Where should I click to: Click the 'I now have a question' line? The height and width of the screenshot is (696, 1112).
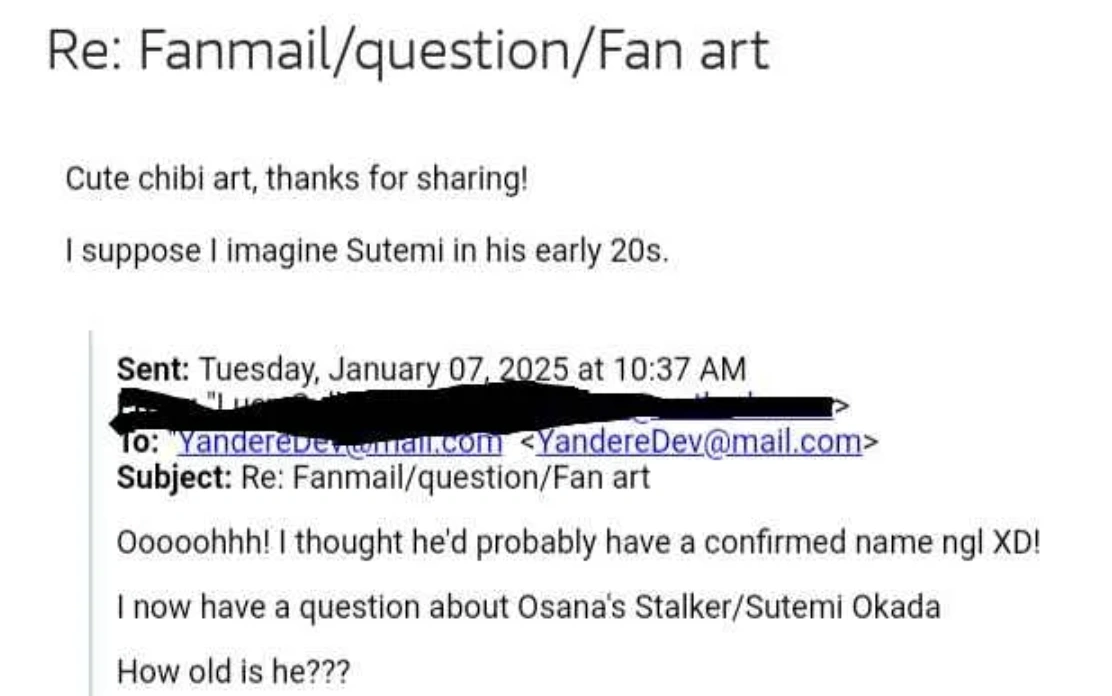pos(529,606)
